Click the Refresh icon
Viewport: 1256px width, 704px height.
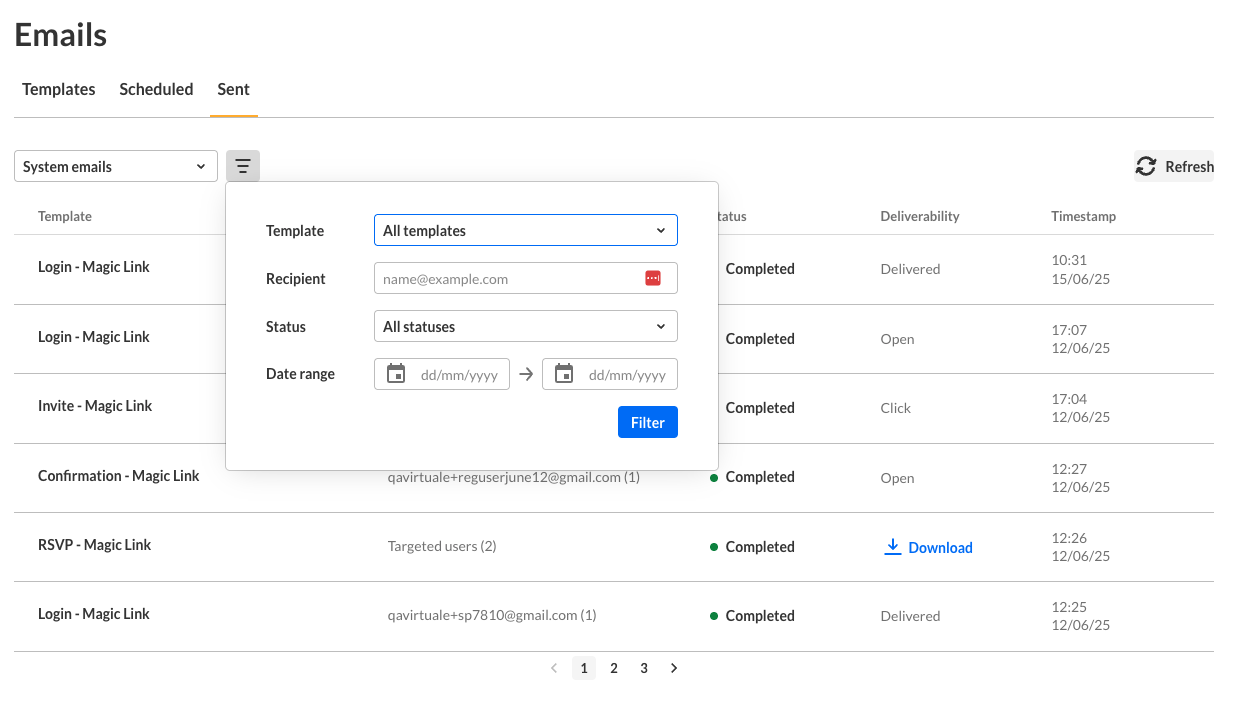pyautogui.click(x=1146, y=167)
